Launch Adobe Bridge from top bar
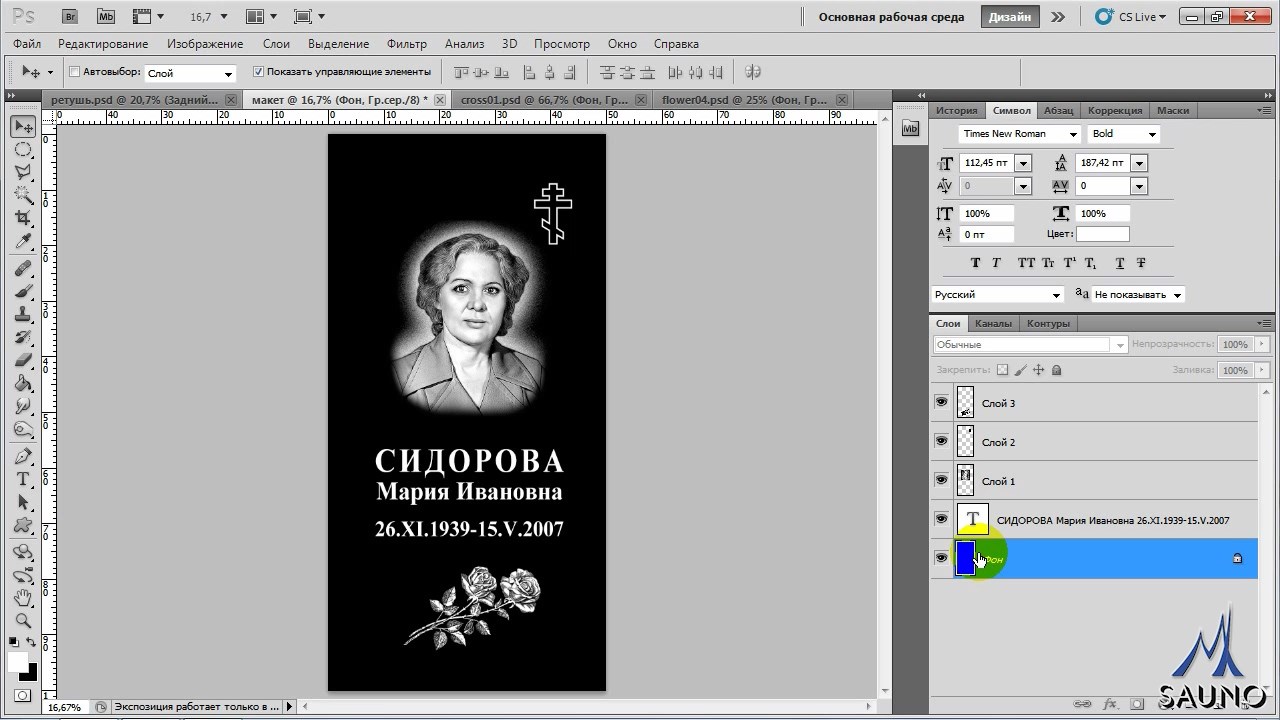The width and height of the screenshot is (1280, 720). [x=69, y=17]
